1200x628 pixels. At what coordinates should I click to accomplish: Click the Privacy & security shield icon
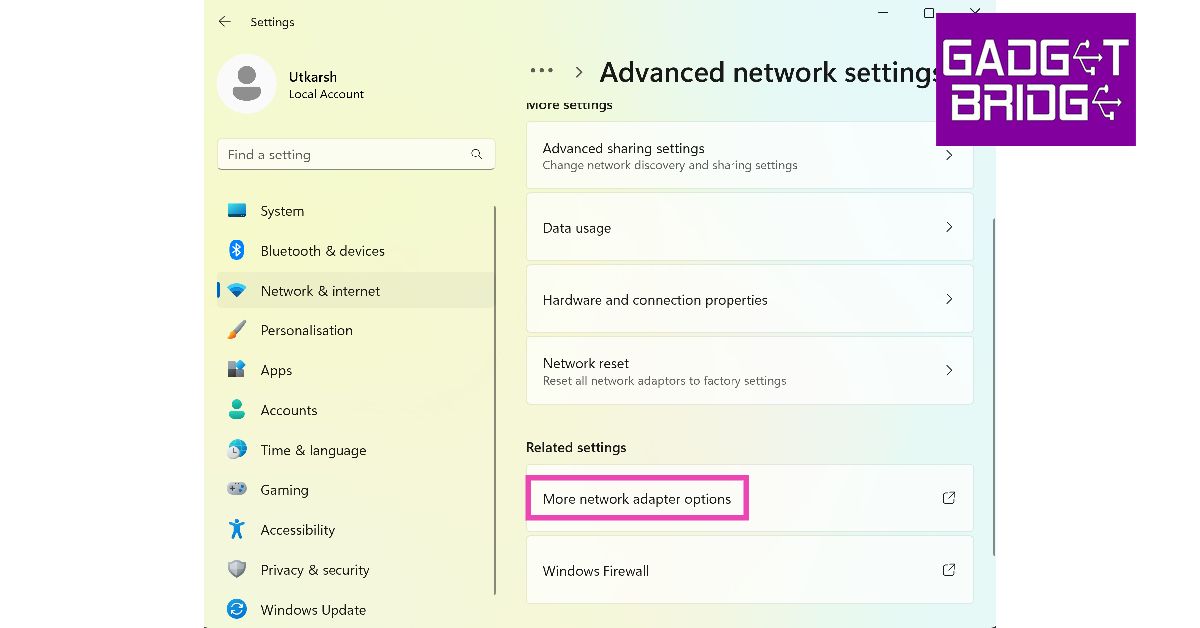[x=237, y=570]
